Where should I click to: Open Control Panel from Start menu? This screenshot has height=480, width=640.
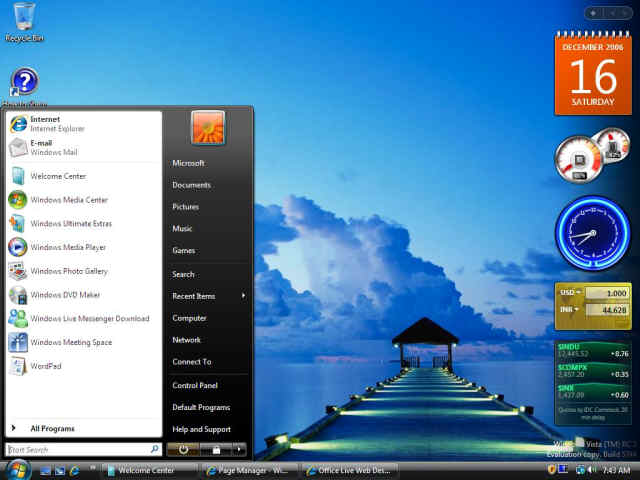195,386
